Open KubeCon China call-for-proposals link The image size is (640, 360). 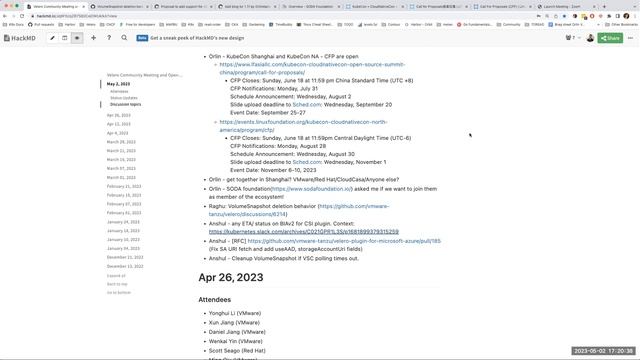point(312,69)
